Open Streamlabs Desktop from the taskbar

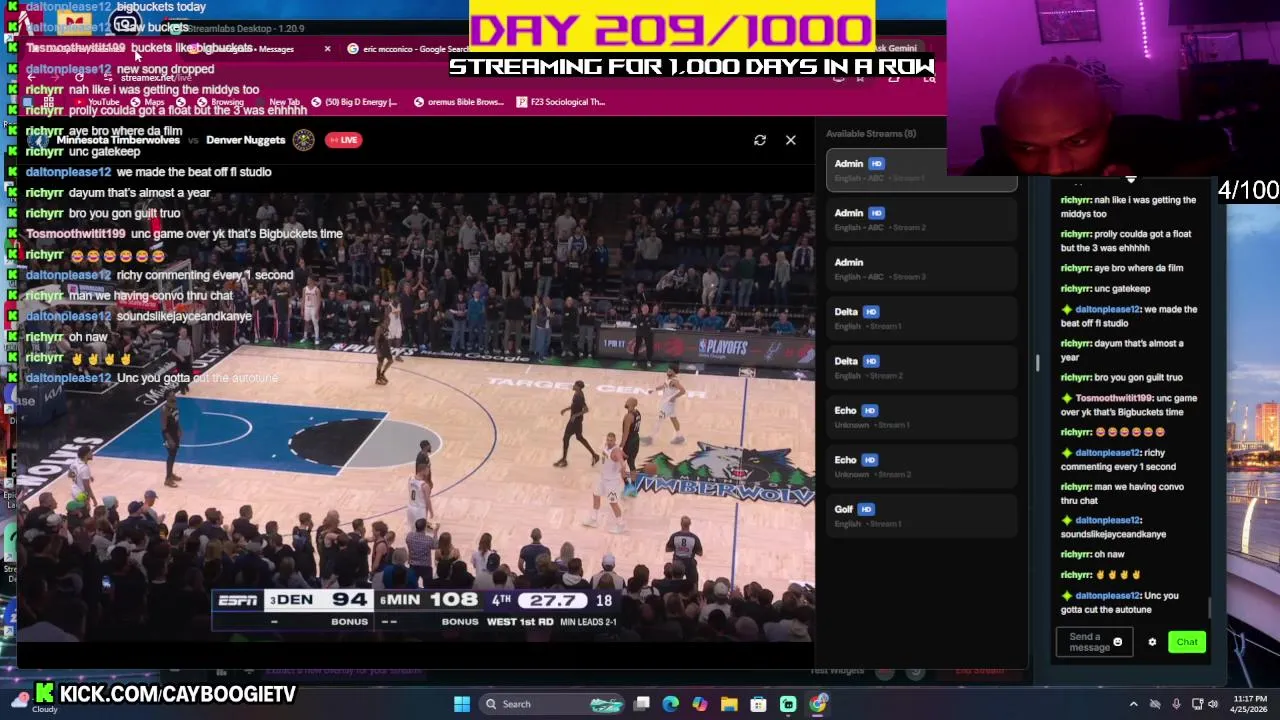[x=788, y=704]
